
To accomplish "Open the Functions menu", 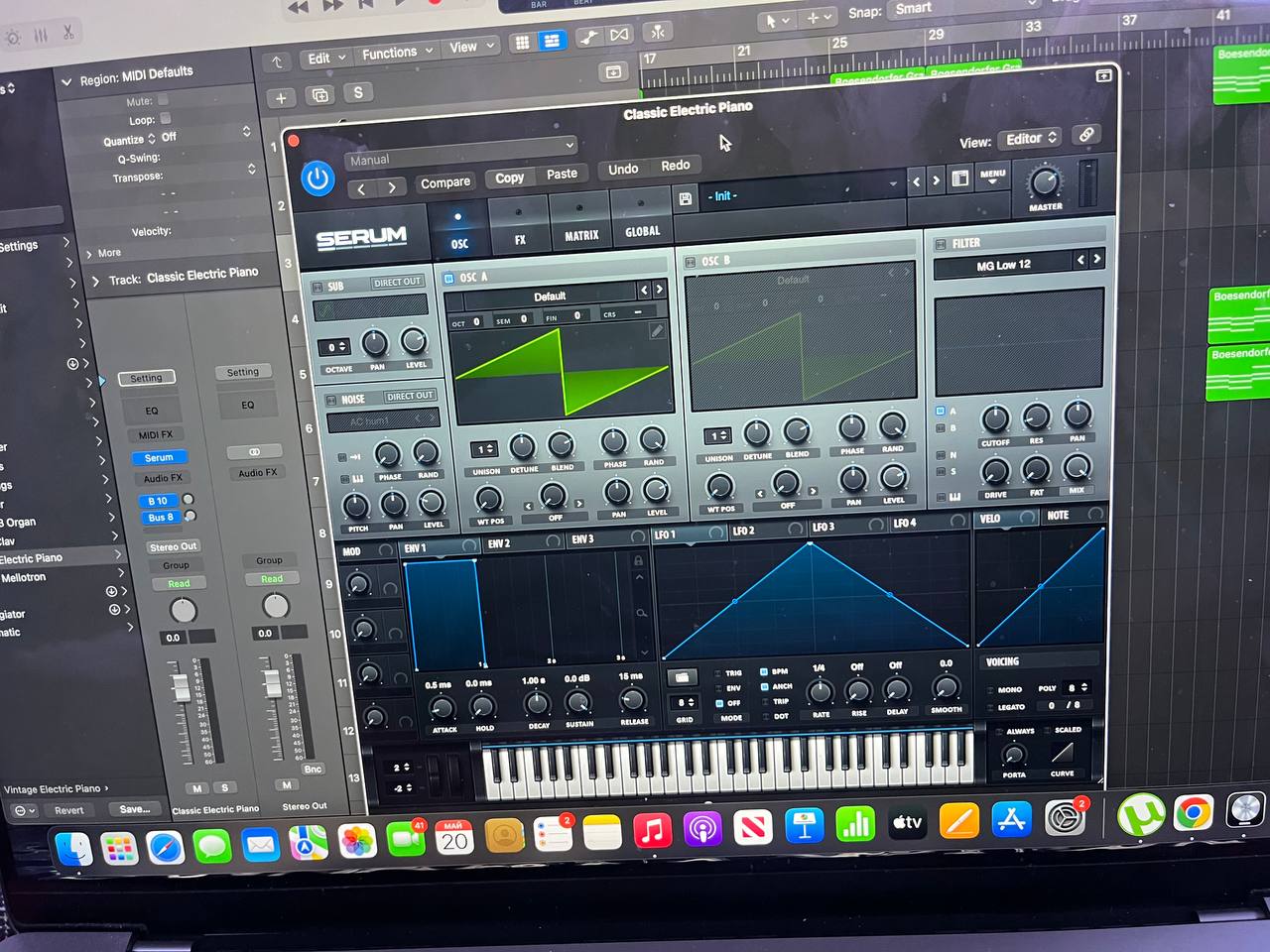I will pyautogui.click(x=397, y=52).
